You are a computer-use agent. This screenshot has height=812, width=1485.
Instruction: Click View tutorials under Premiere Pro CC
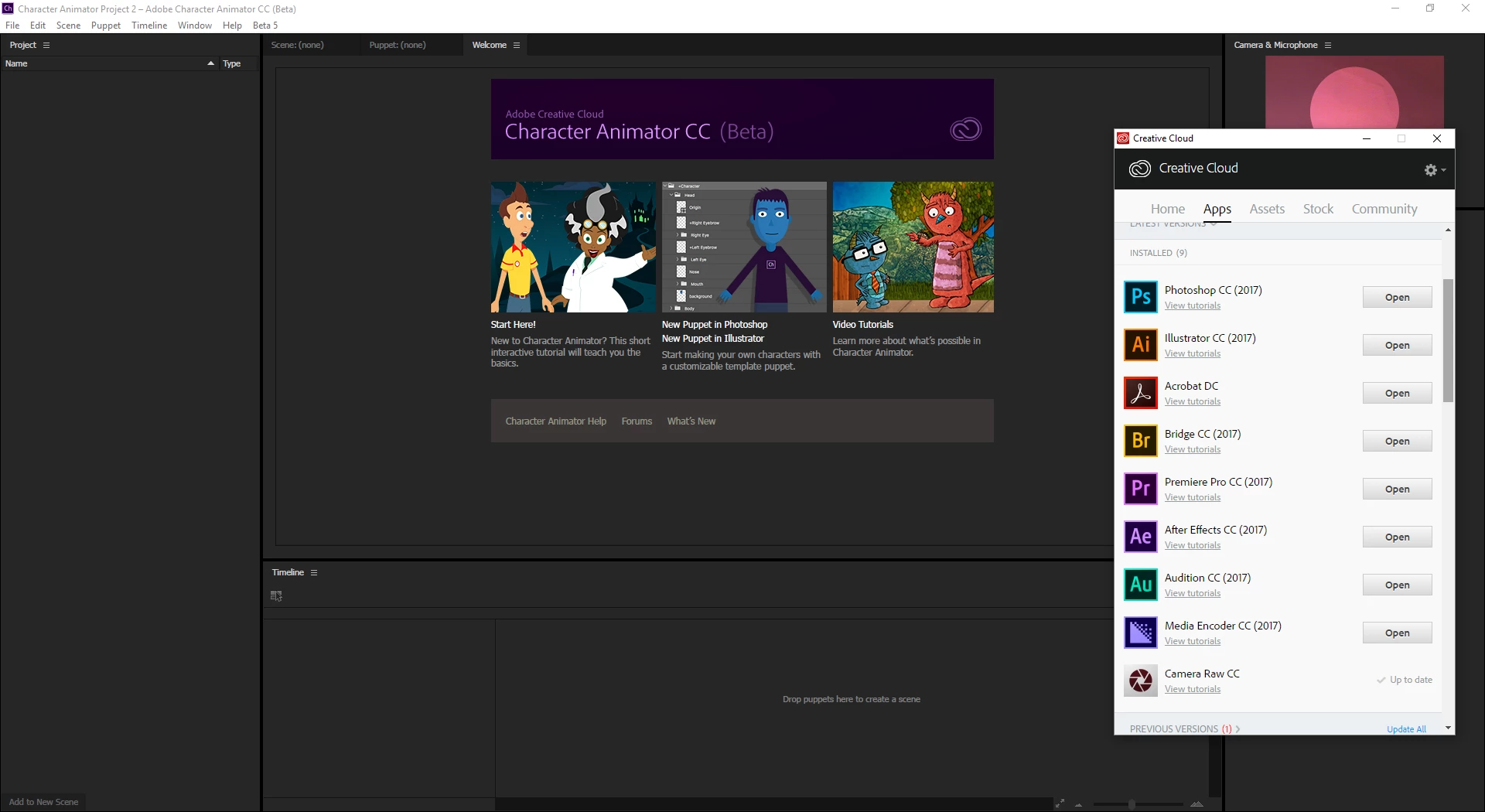(x=1193, y=497)
